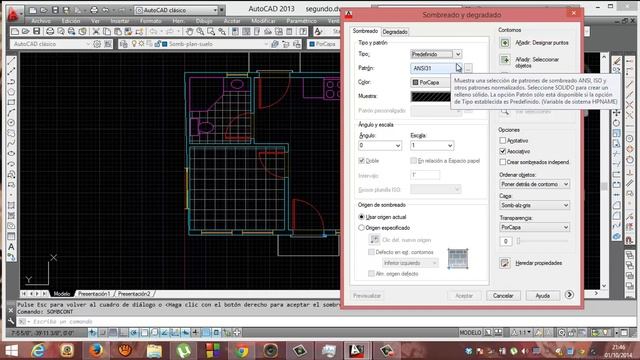
Task: Switch to Presentación2 layout tab
Action: tap(134, 293)
